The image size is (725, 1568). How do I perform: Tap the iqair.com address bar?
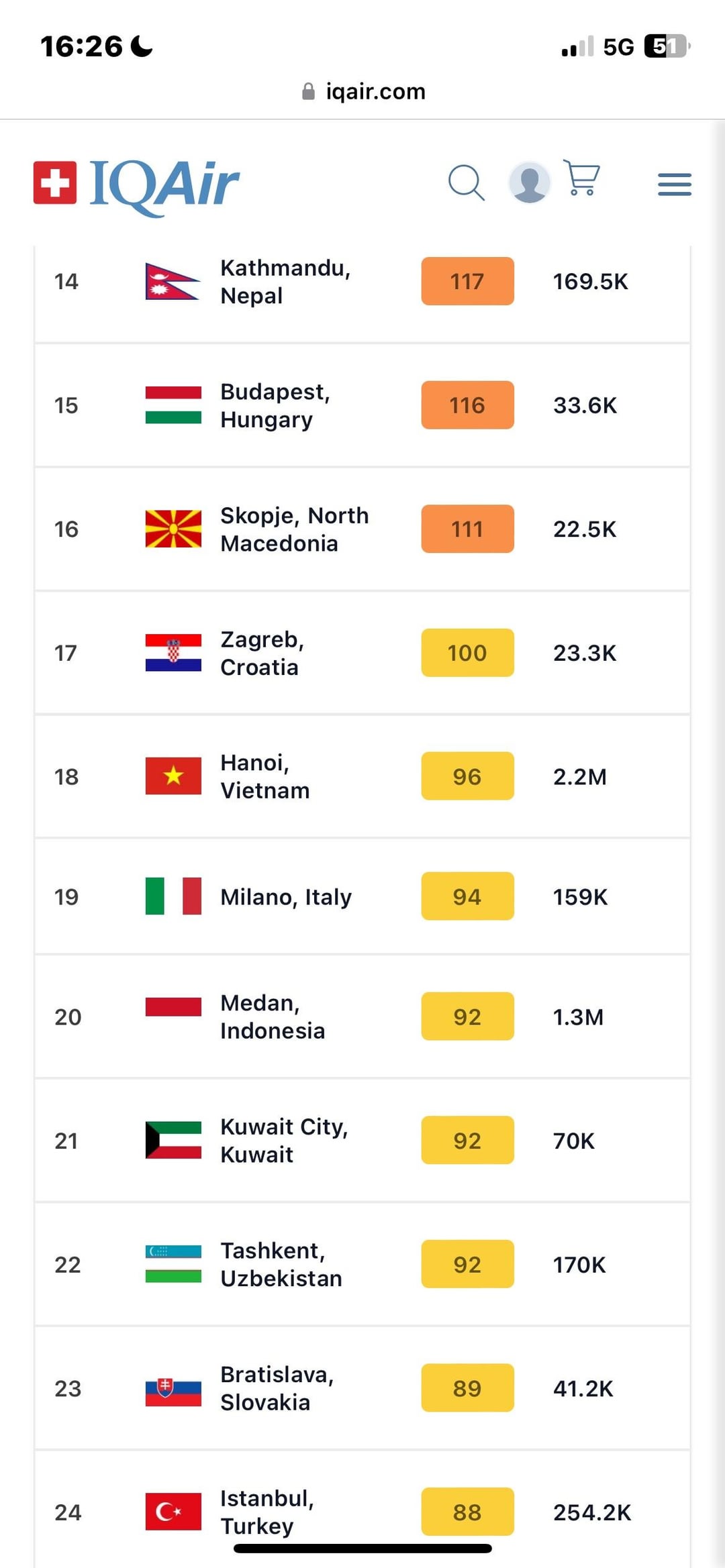363,91
